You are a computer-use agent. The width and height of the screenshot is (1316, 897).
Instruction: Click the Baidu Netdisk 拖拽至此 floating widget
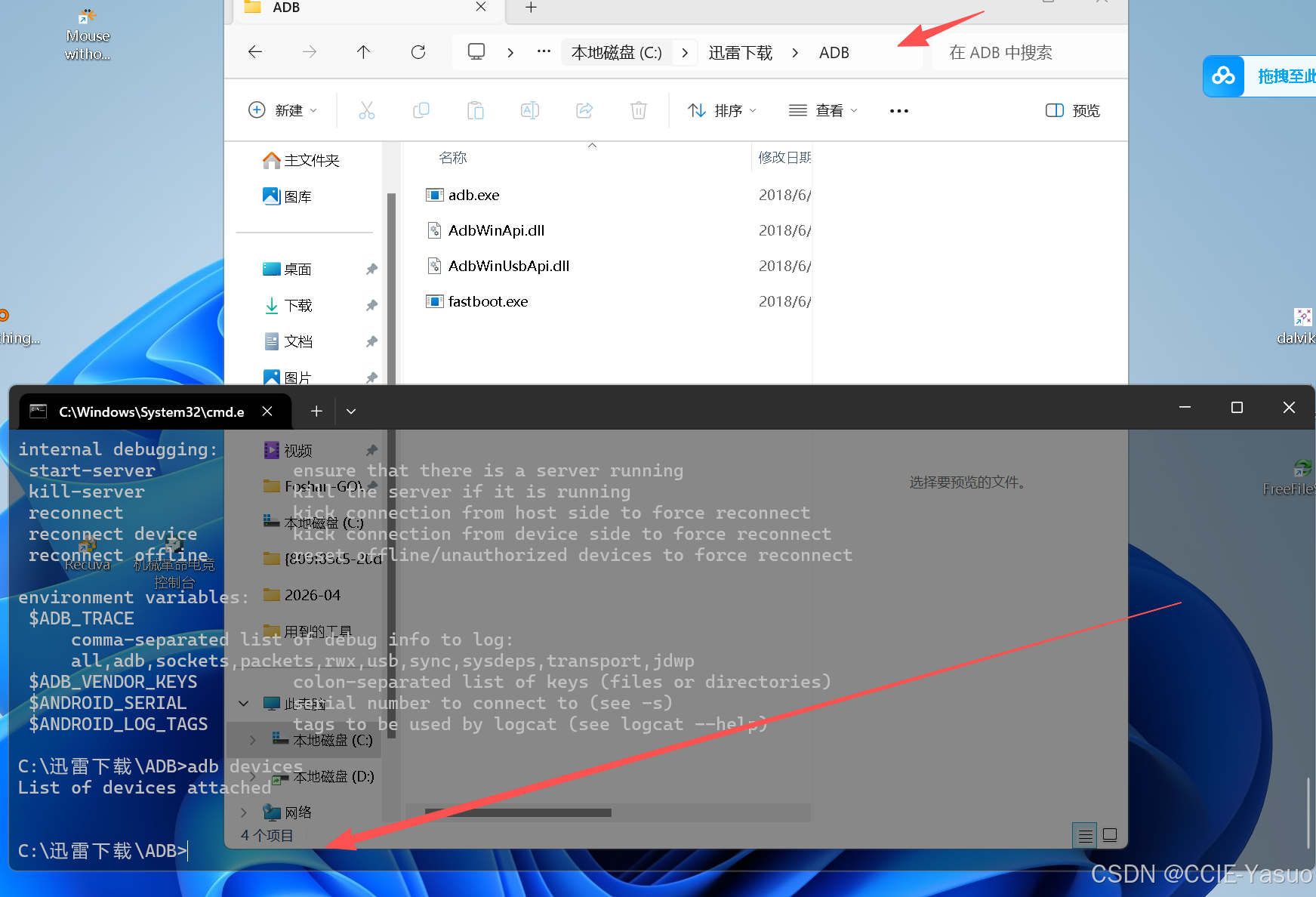(x=1259, y=76)
